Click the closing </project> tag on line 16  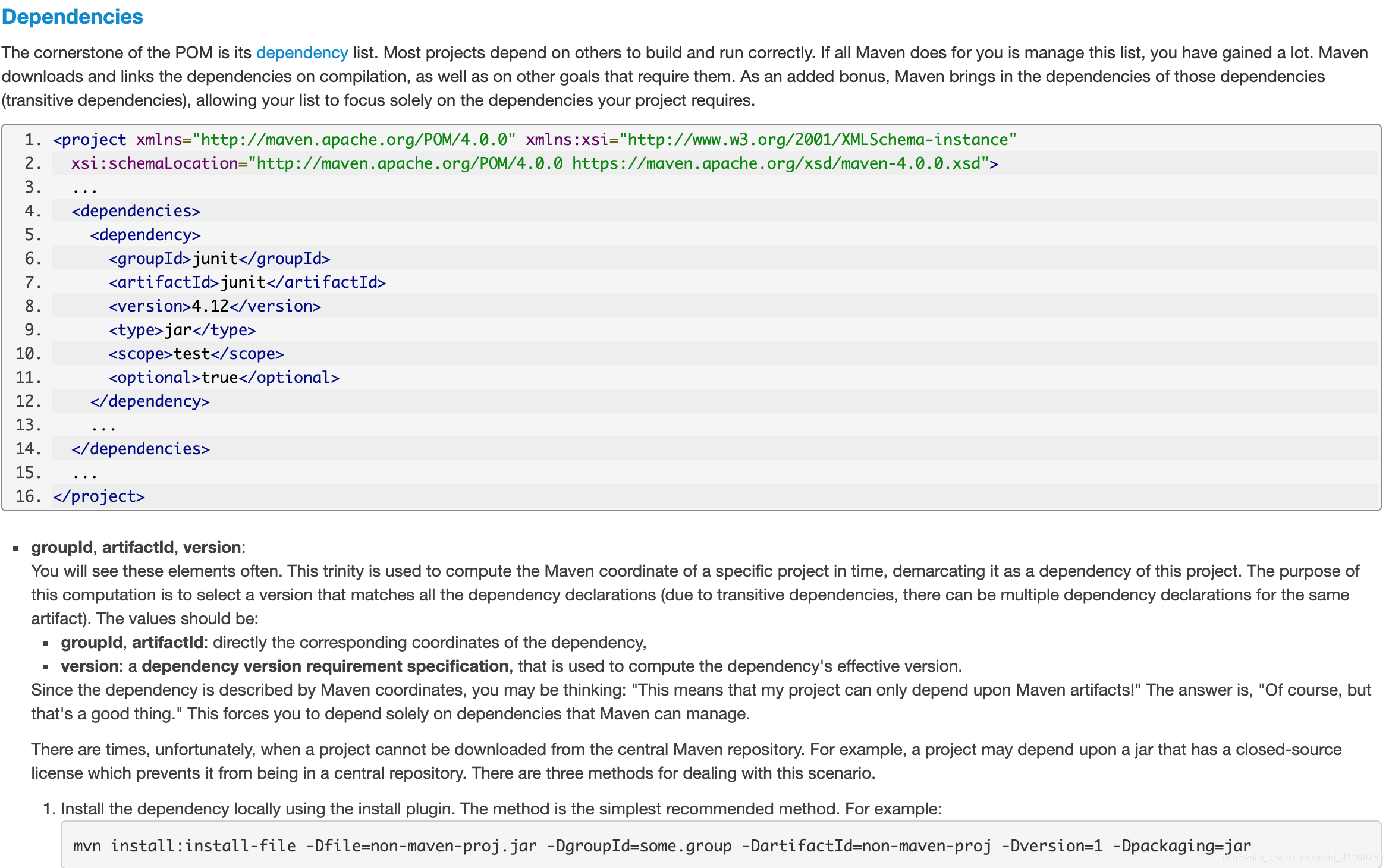pos(99,496)
